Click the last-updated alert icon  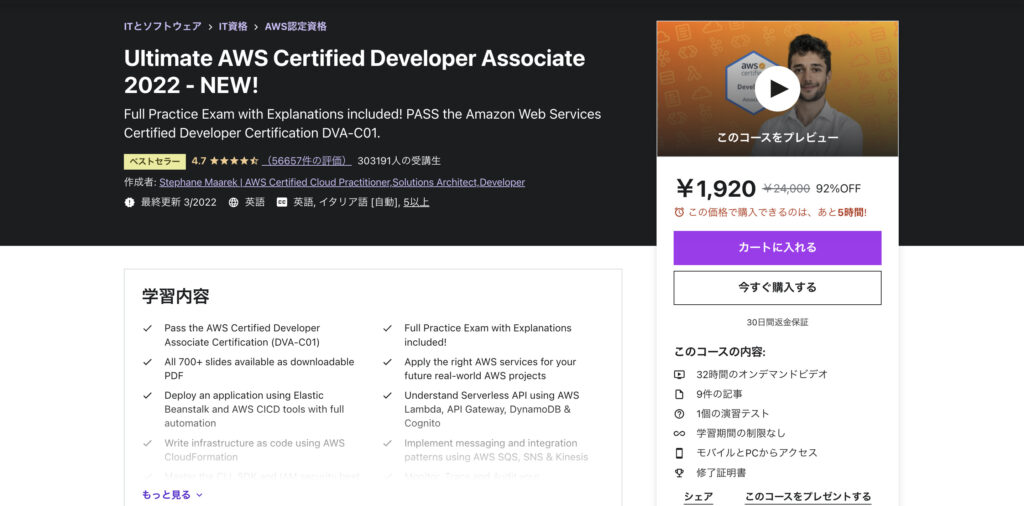(129, 202)
